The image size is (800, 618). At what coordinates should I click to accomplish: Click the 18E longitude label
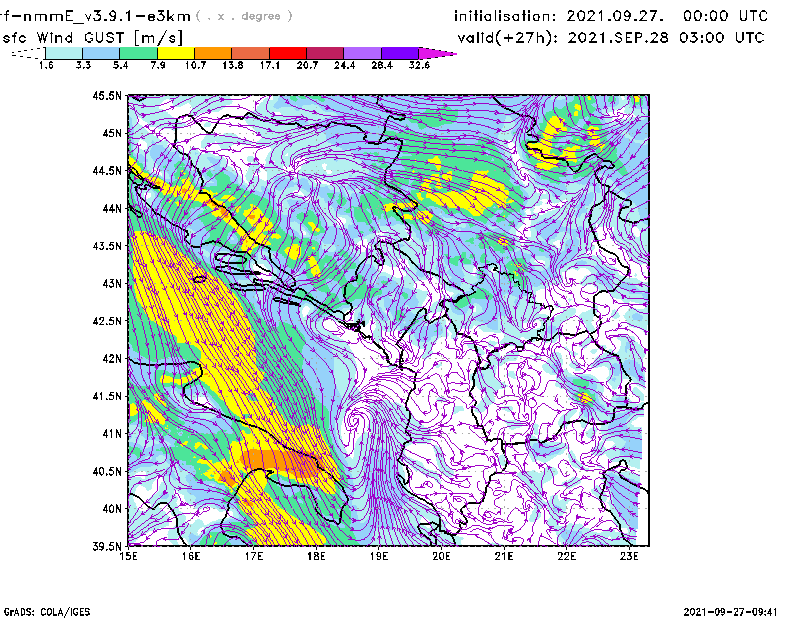pos(316,556)
